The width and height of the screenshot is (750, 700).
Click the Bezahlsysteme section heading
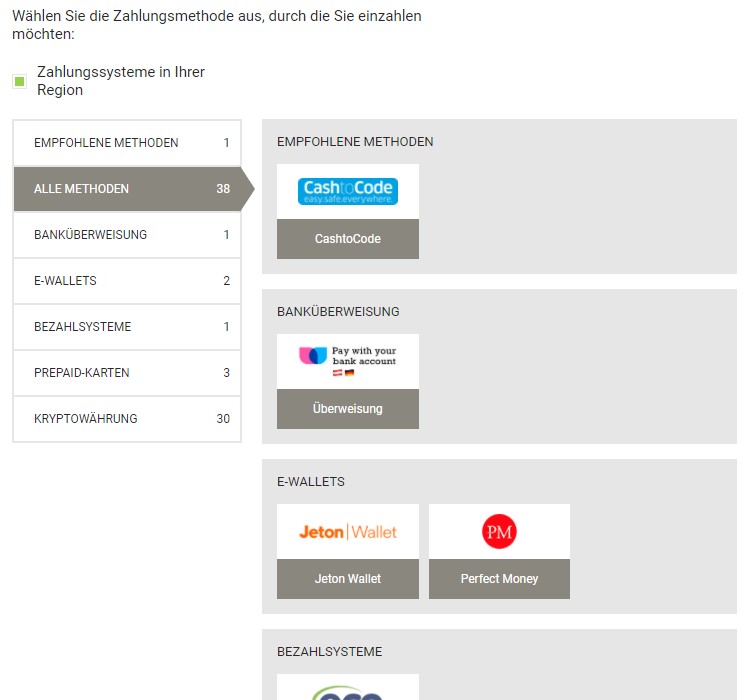330,652
